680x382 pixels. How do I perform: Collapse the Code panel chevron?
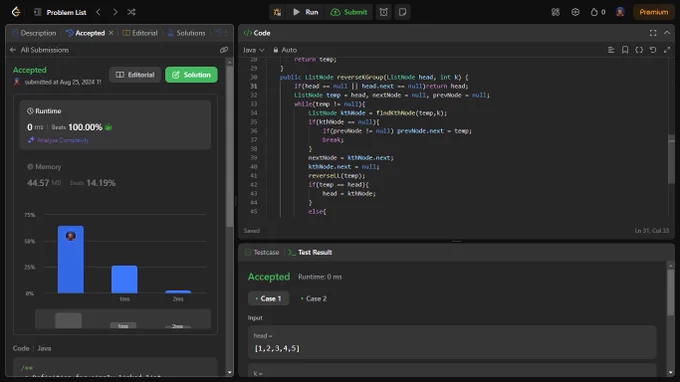[x=667, y=33]
